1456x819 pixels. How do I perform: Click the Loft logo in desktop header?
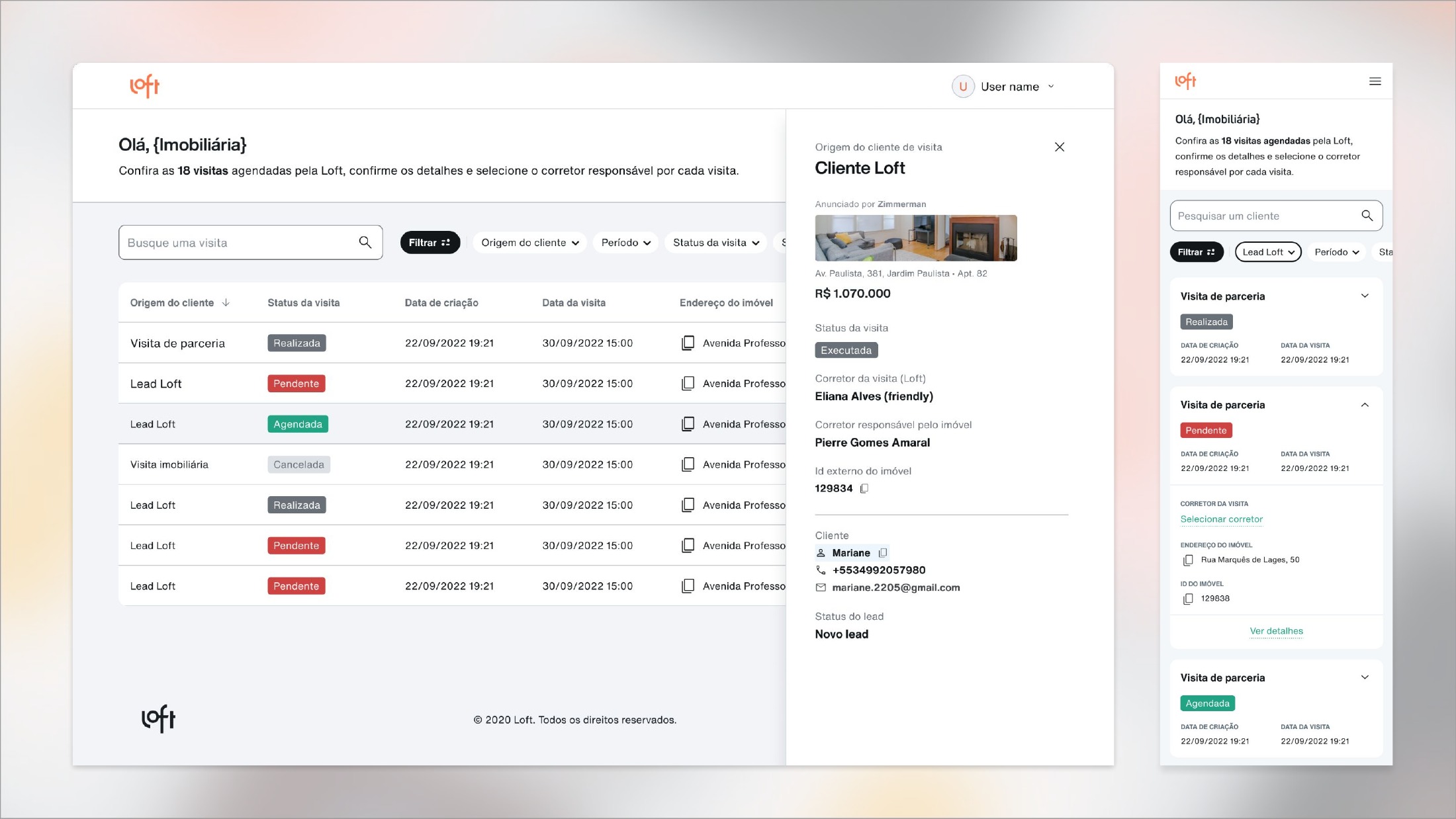click(x=145, y=86)
